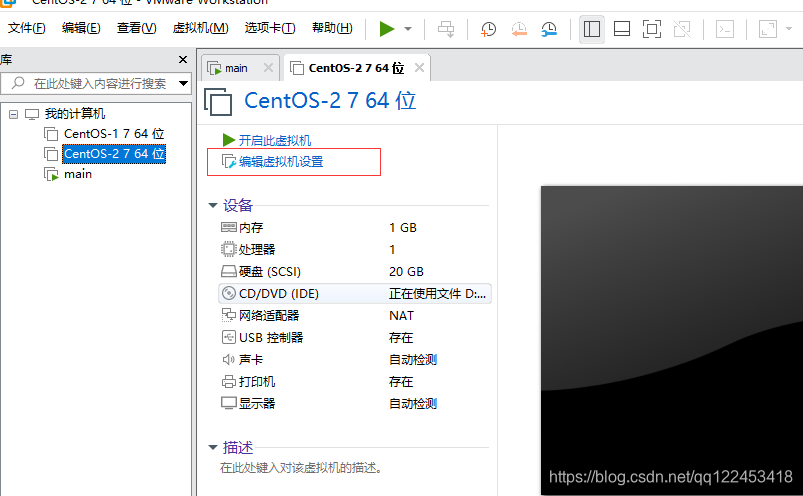The height and width of the screenshot is (496, 803).
Task: Click the unity mode toolbar icon
Action: pyautogui.click(x=682, y=29)
